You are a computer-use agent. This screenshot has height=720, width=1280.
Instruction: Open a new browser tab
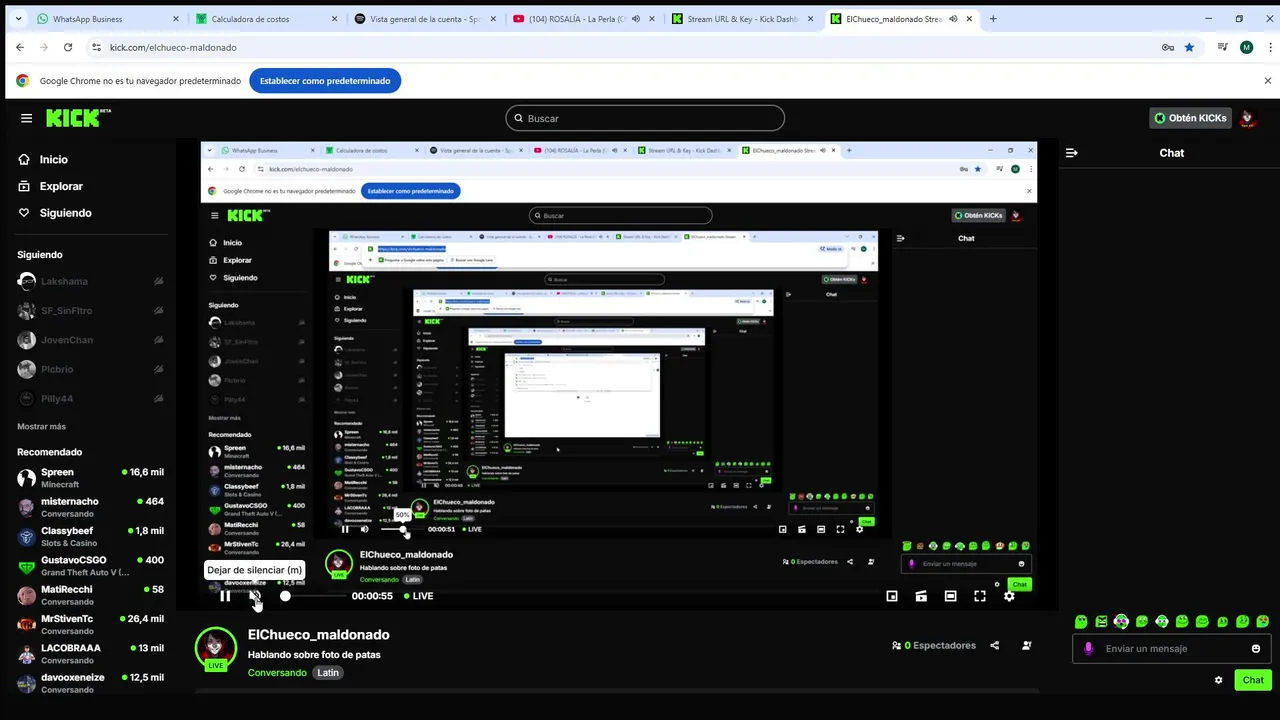click(993, 19)
